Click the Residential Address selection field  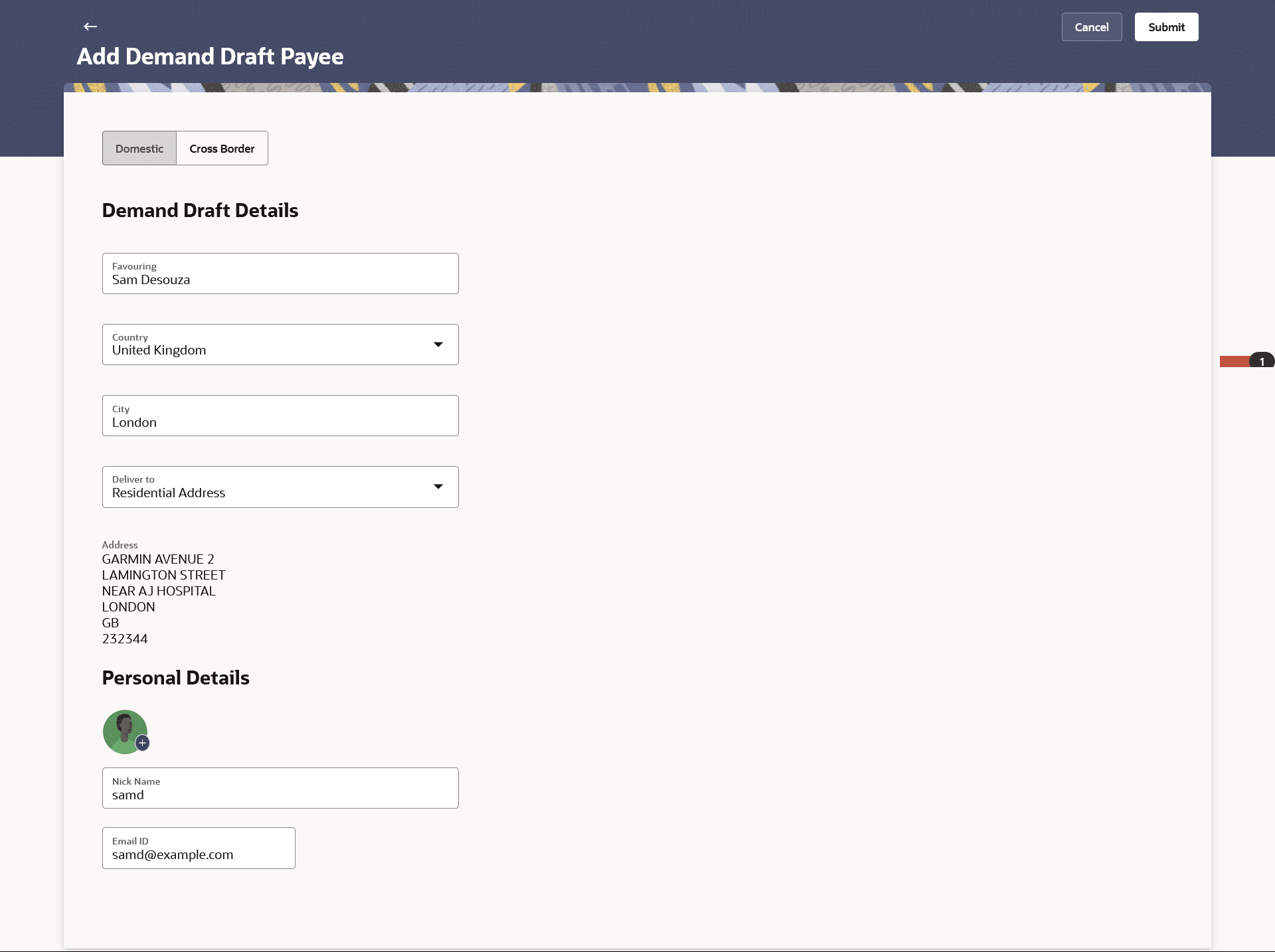pyautogui.click(x=266, y=487)
